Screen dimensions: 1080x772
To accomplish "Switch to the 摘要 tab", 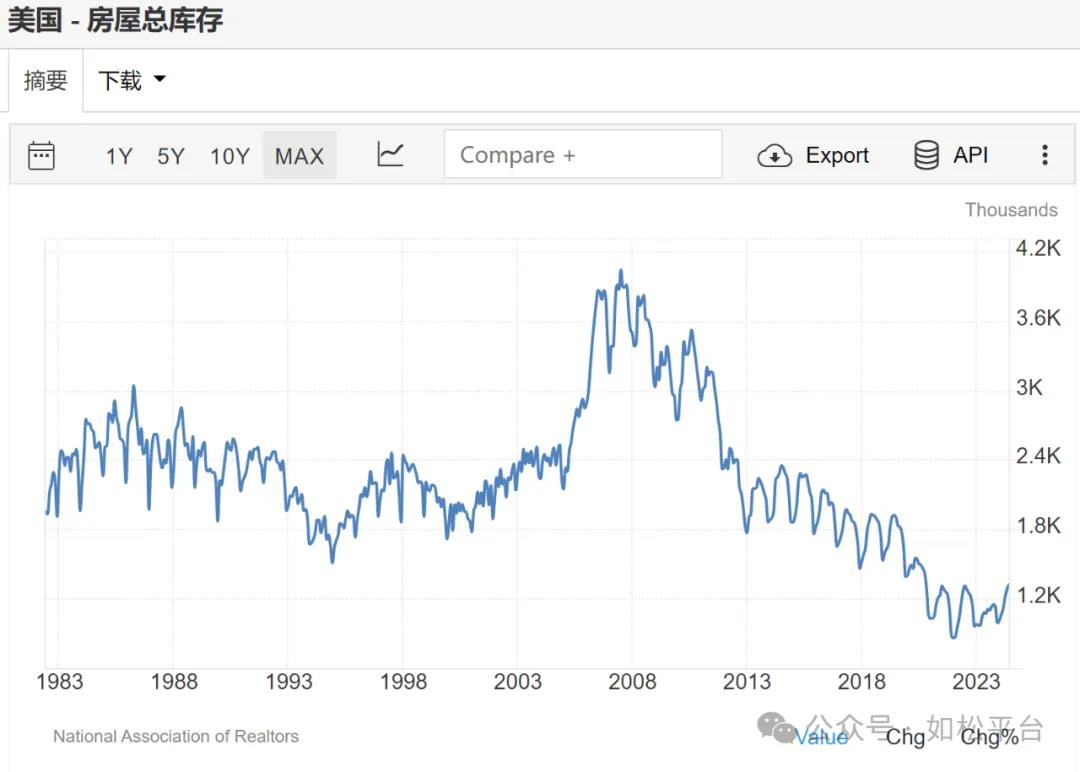I will (x=46, y=80).
